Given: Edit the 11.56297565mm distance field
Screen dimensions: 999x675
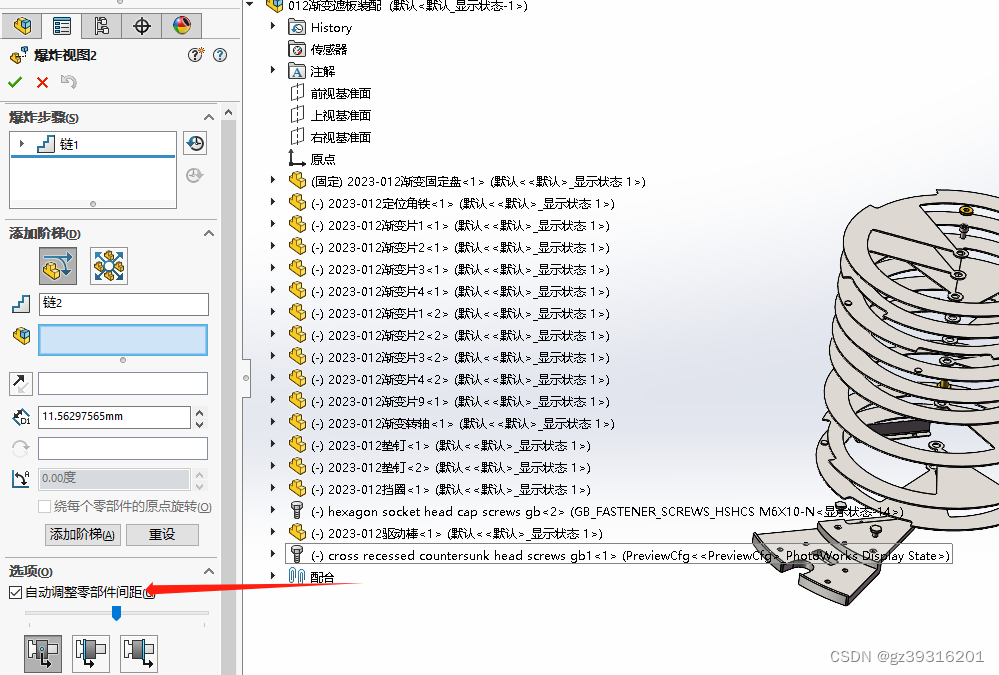Looking at the screenshot, I should [115, 417].
